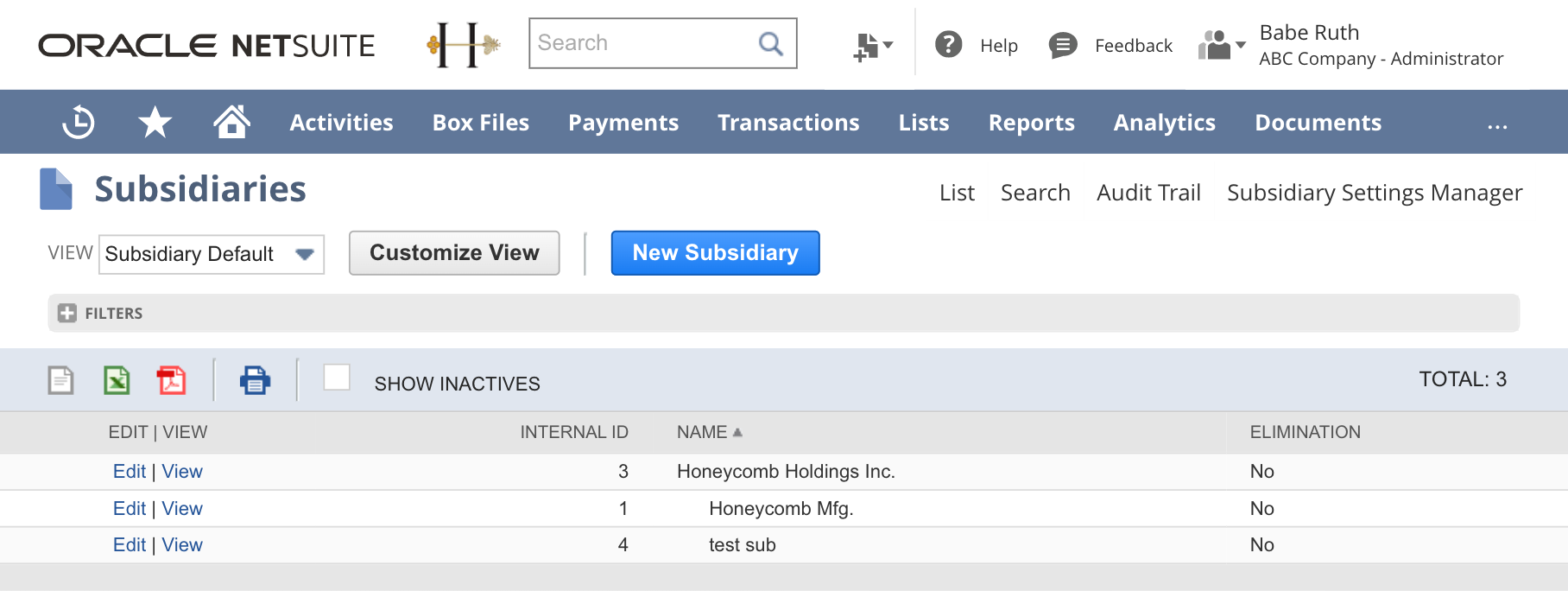Open the Recent Records clock icon
The height and width of the screenshot is (591, 1568).
tap(78, 122)
